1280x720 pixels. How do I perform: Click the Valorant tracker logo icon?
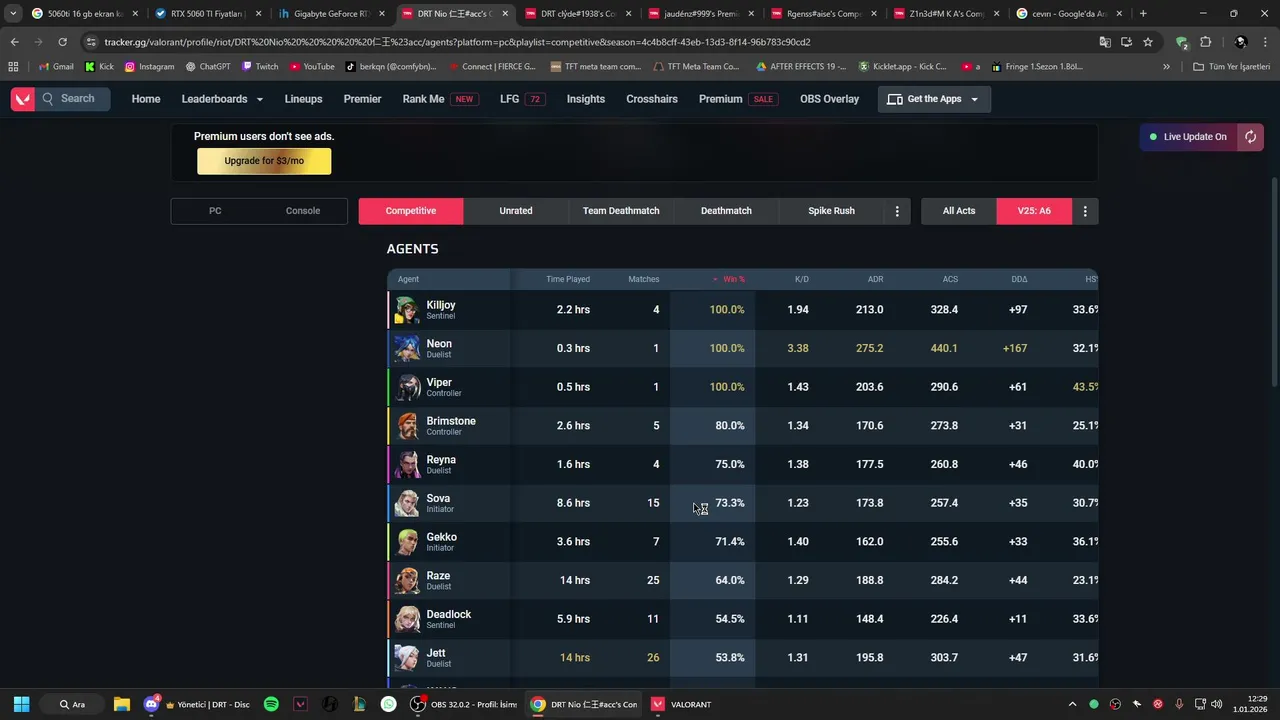click(22, 99)
